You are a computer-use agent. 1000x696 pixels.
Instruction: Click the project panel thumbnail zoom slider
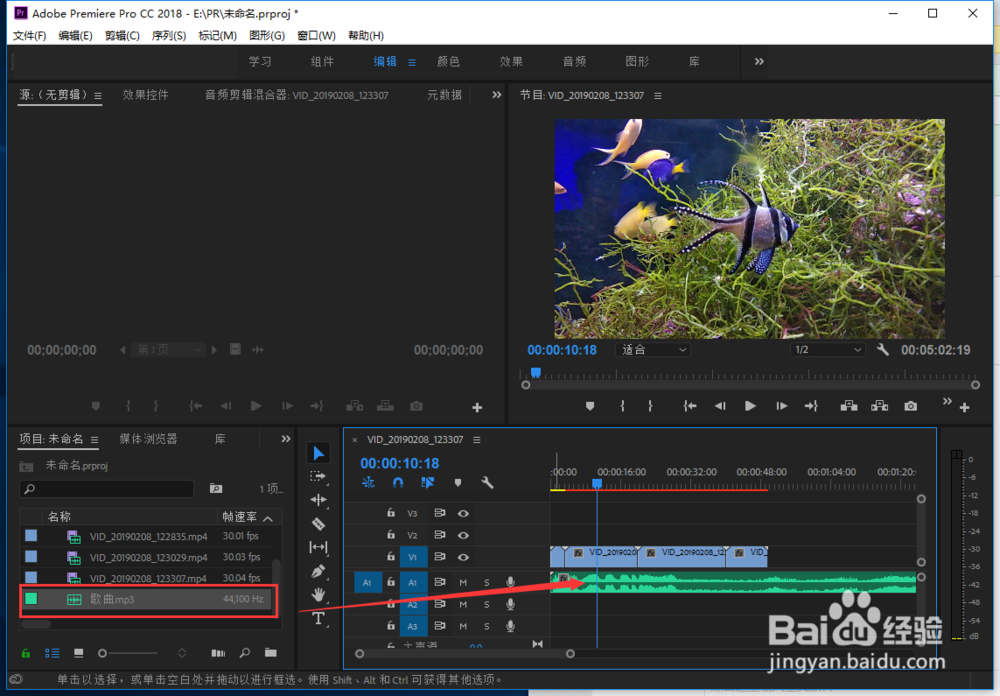[128, 653]
